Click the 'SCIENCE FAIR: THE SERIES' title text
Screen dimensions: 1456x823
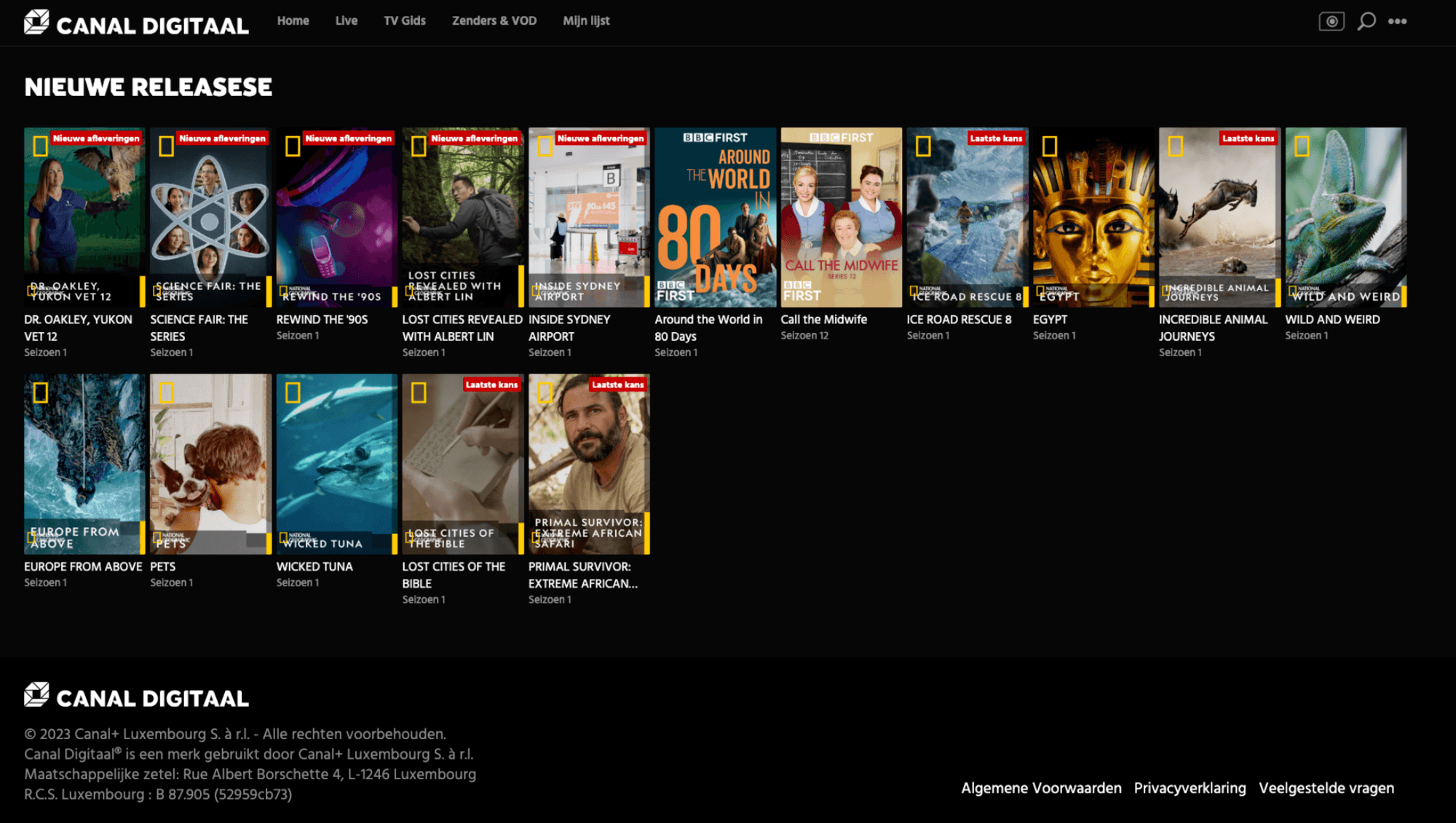[x=199, y=328]
